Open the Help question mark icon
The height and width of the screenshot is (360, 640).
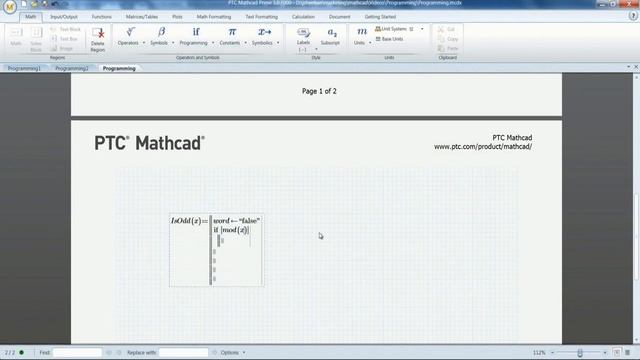coord(633,16)
